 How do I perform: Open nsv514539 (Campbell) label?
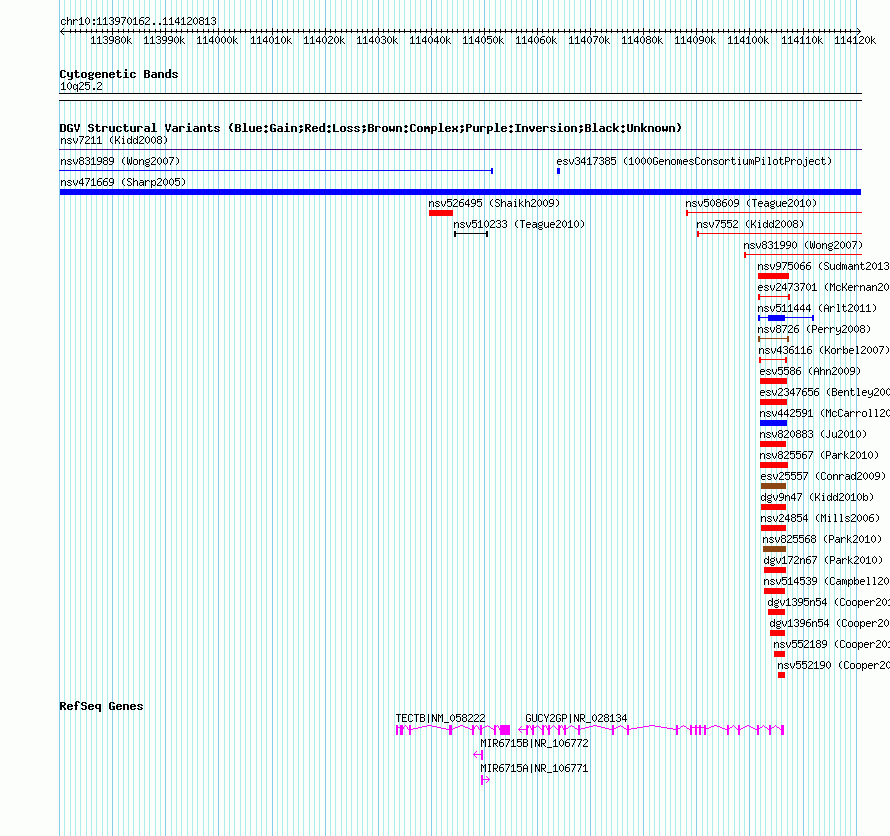(x=826, y=581)
